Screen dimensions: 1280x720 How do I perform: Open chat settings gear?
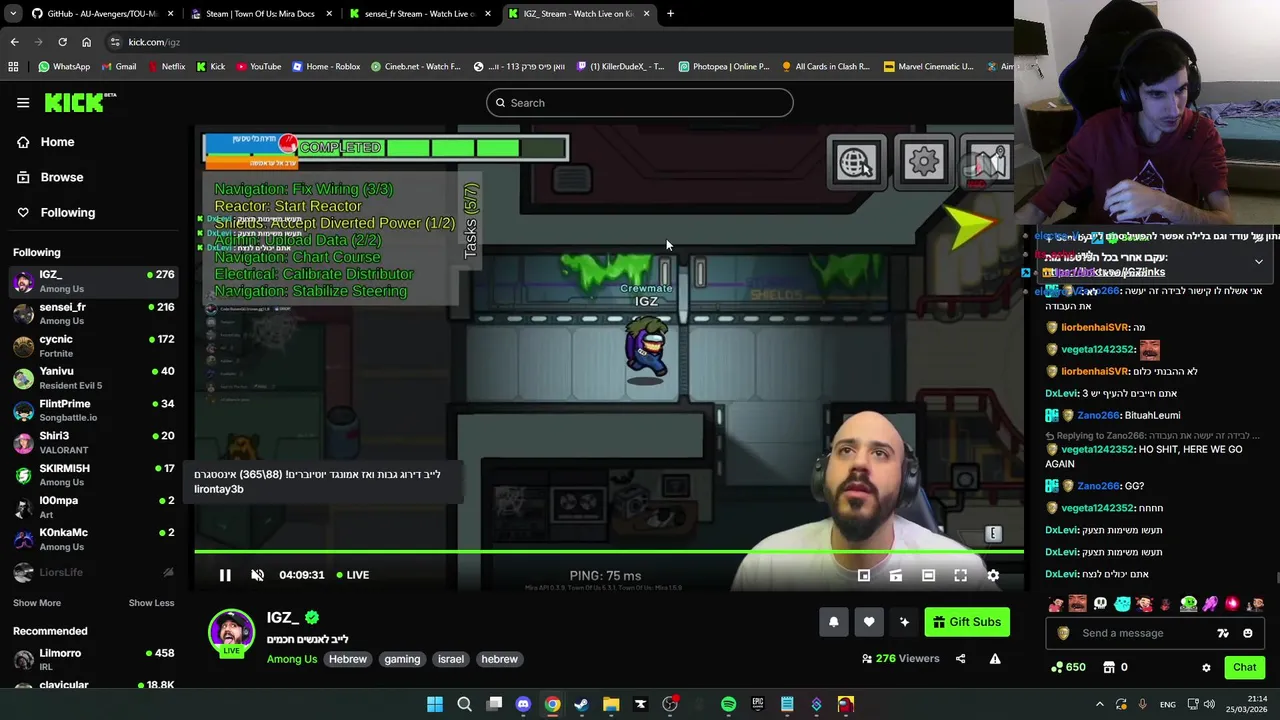click(x=1206, y=667)
